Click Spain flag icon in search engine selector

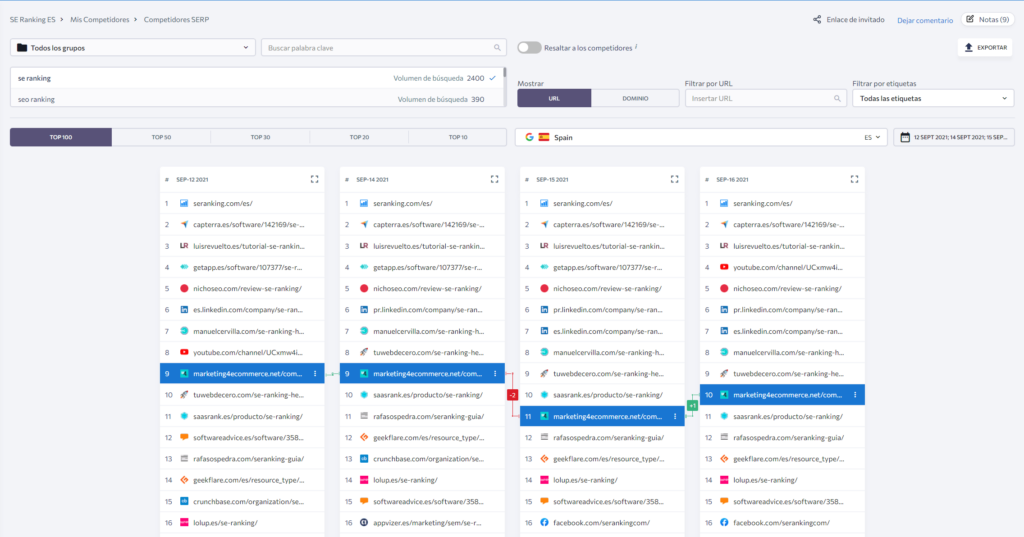544,137
